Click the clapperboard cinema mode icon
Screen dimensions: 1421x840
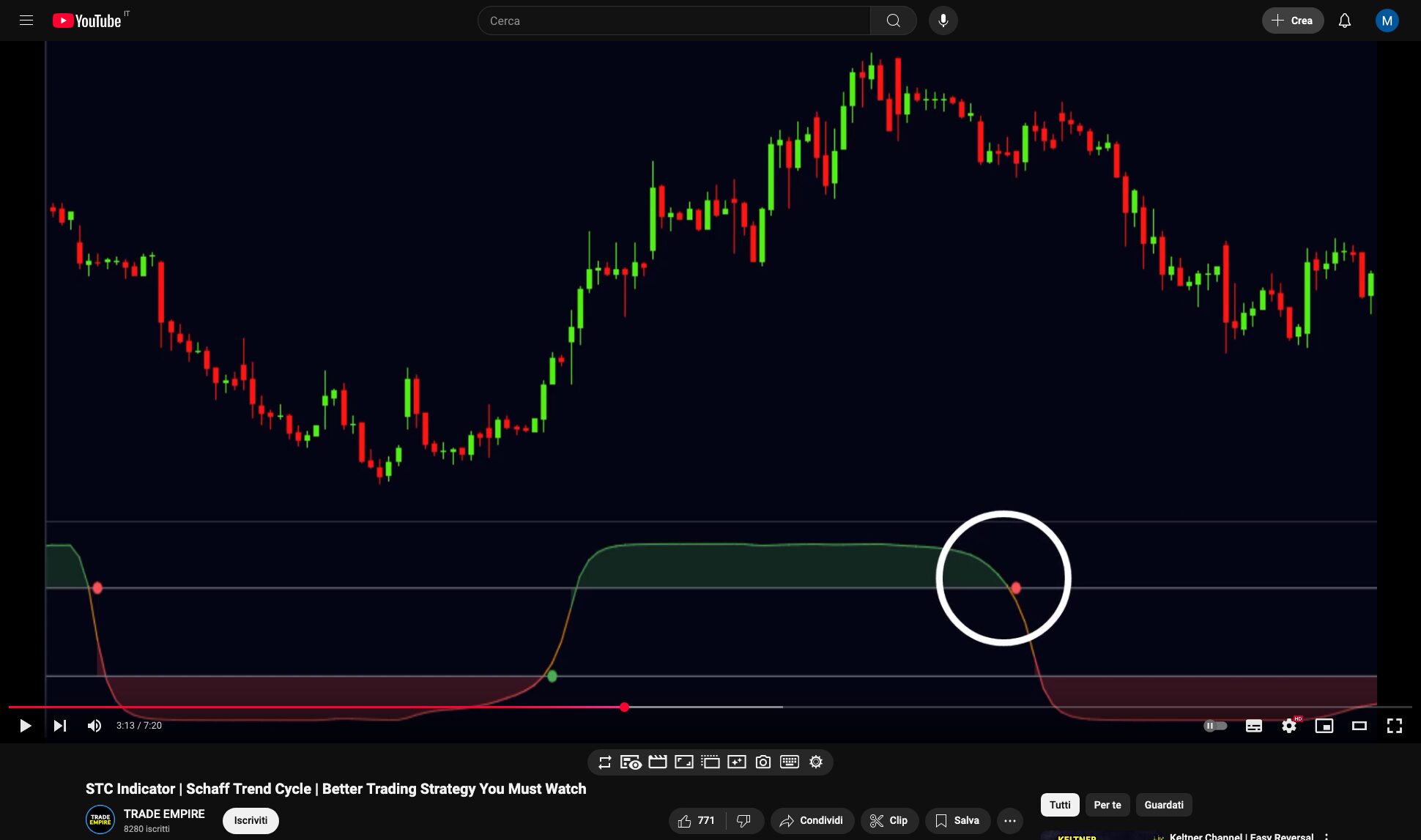657,762
